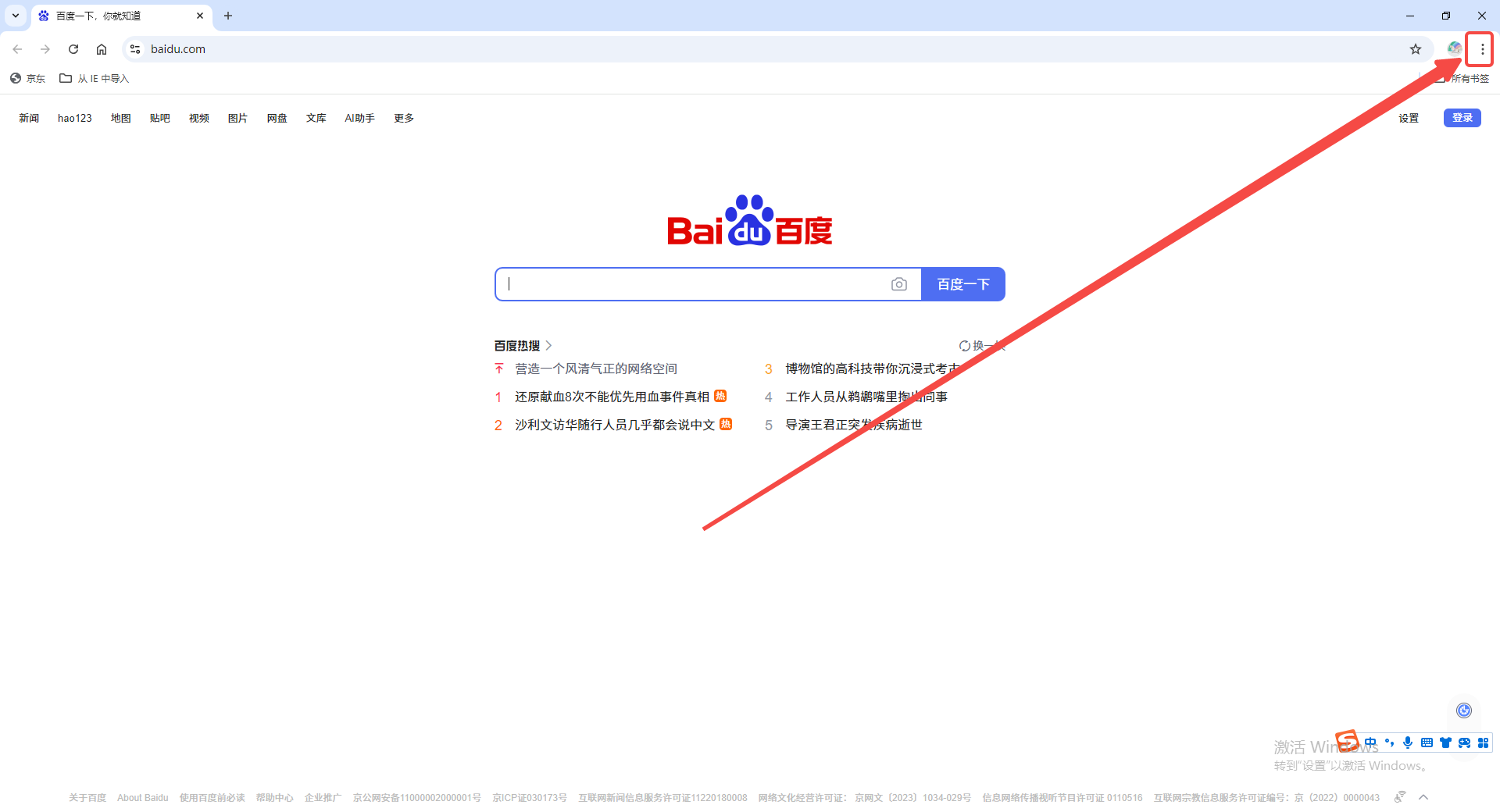Viewport: 1500px width, 812px height.
Task: Open the tab search dropdown arrow
Action: point(16,16)
